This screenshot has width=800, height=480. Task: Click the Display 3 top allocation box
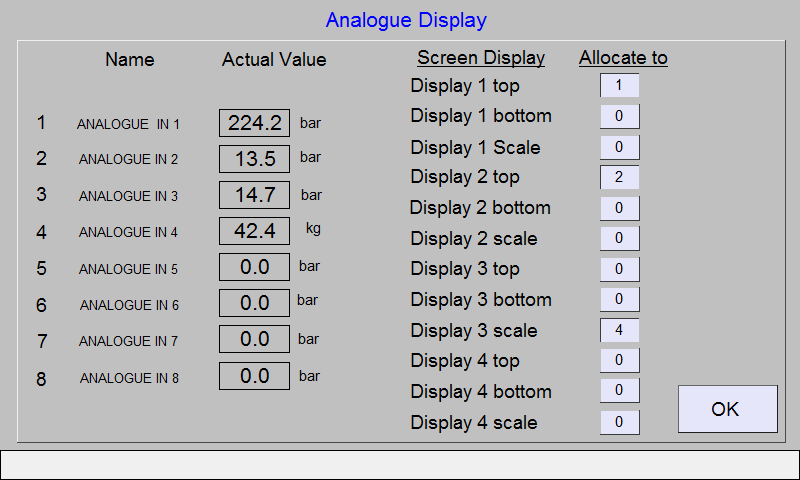tap(619, 269)
